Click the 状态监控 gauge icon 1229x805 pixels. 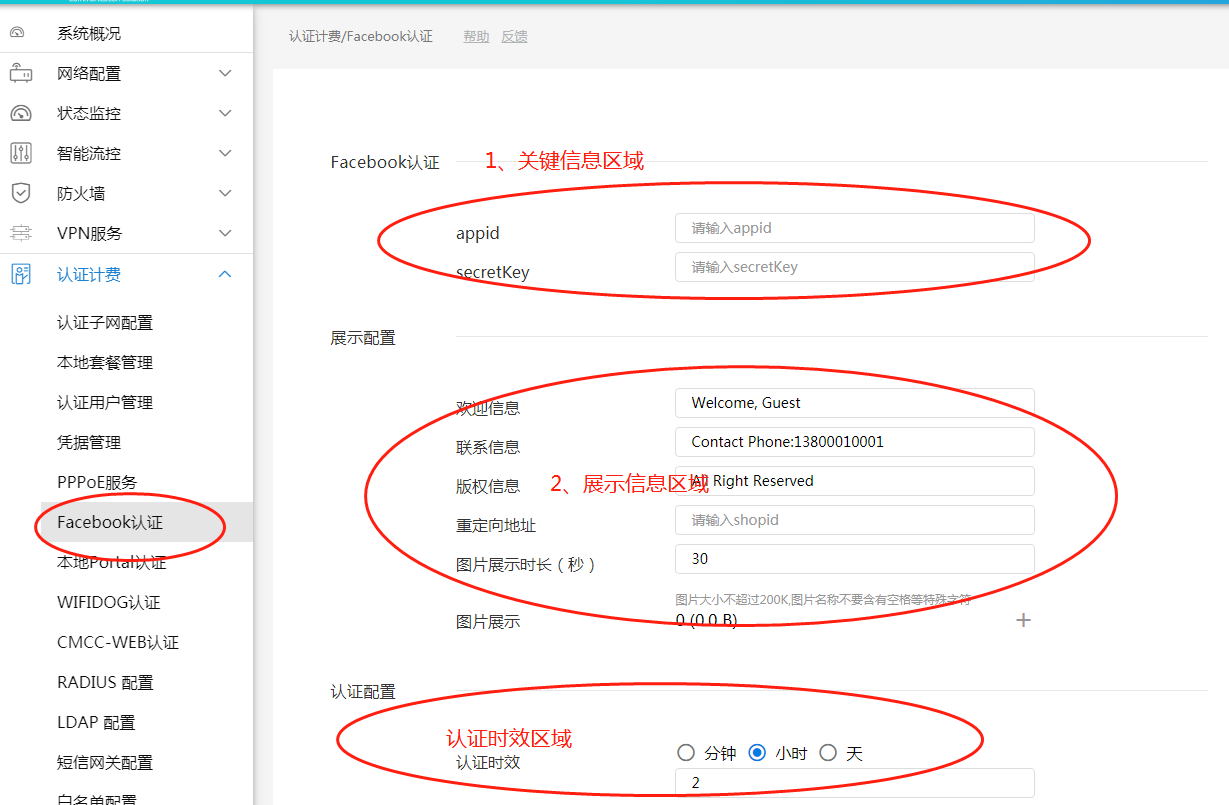point(20,113)
